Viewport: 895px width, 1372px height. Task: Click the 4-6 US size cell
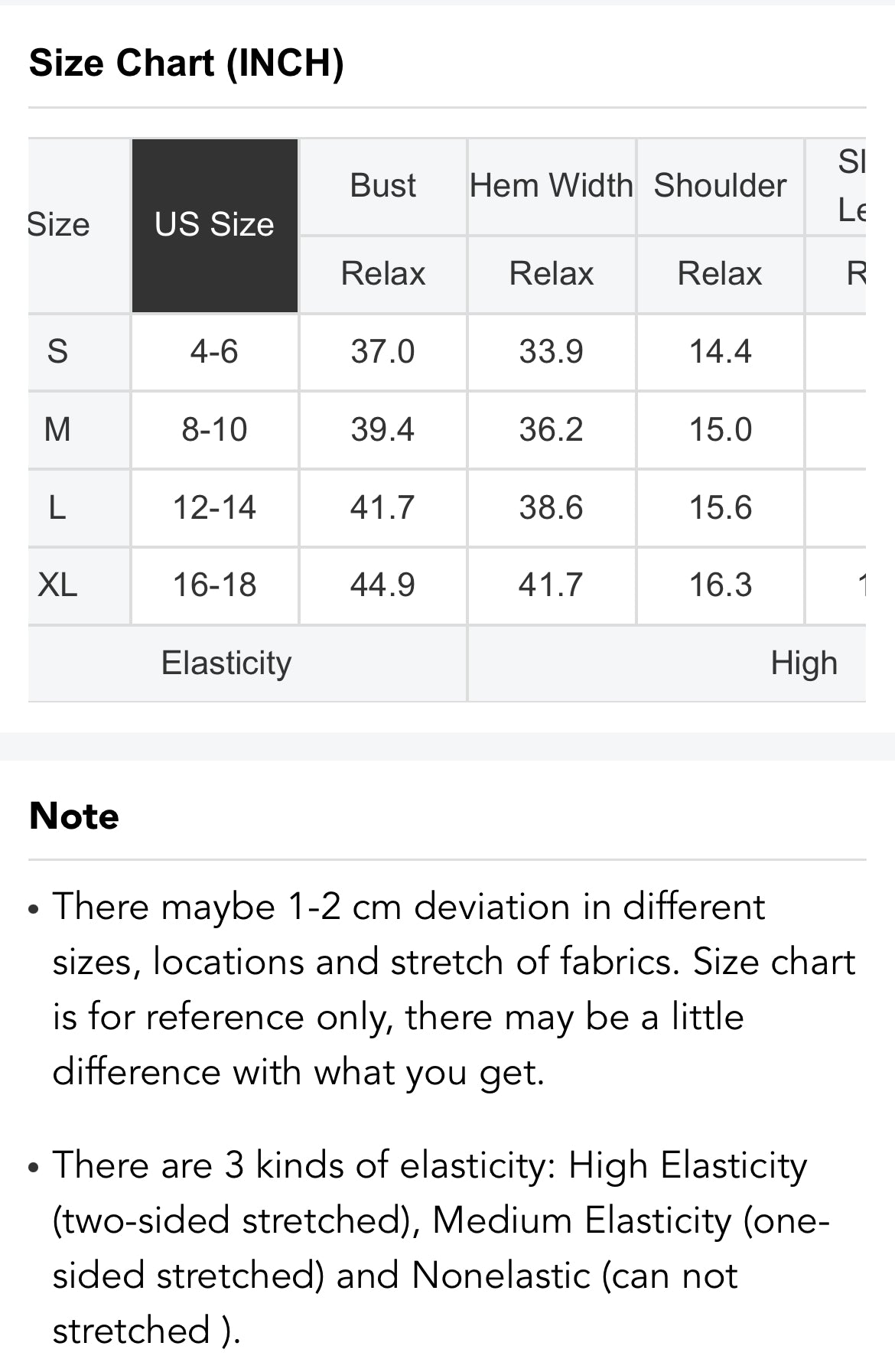pos(214,352)
